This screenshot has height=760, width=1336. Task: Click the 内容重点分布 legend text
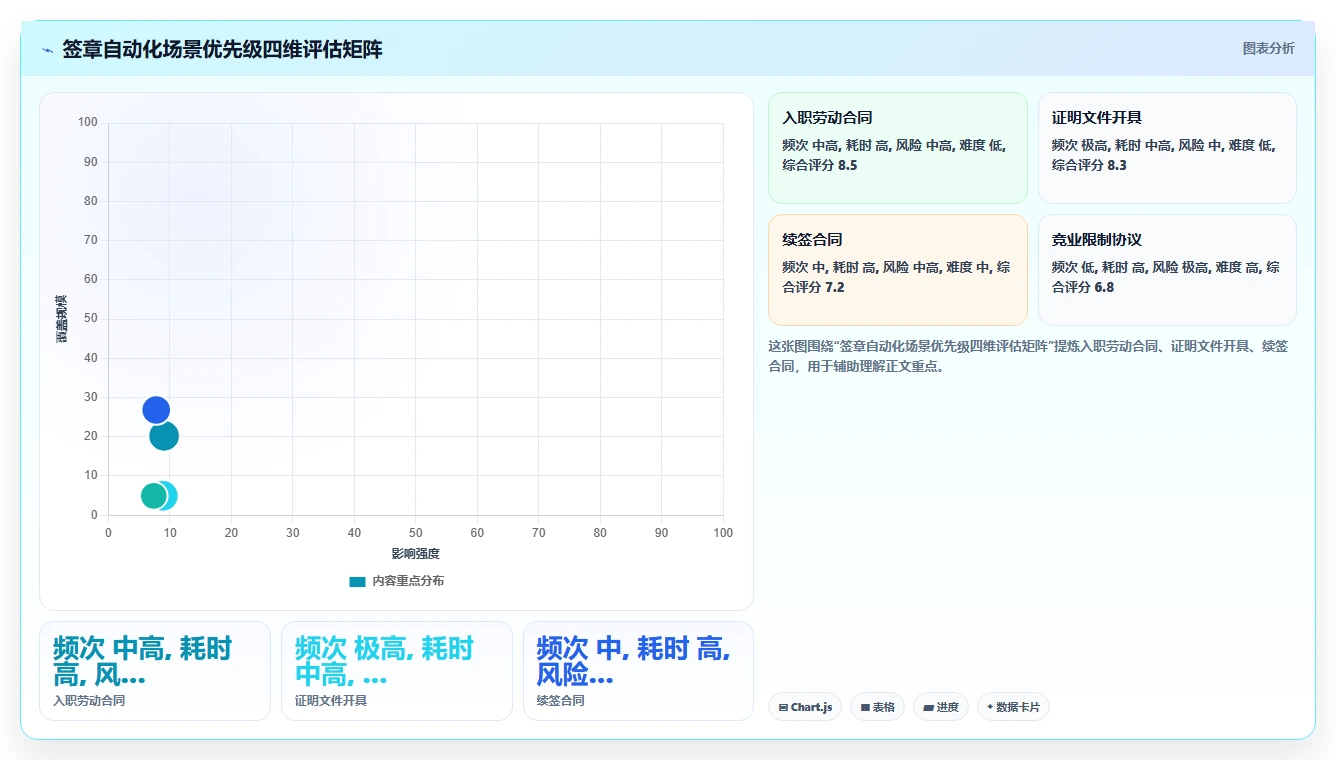[x=408, y=581]
